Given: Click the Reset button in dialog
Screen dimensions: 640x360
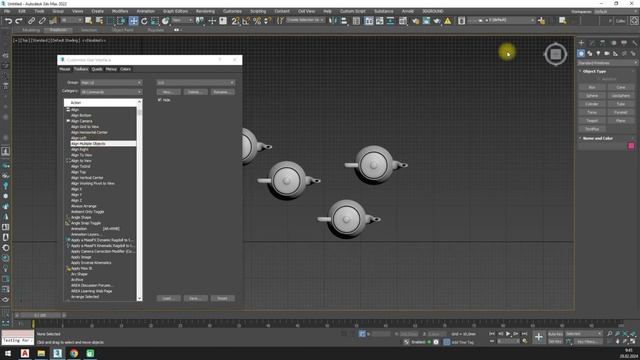Looking at the screenshot, I should 222,299.
